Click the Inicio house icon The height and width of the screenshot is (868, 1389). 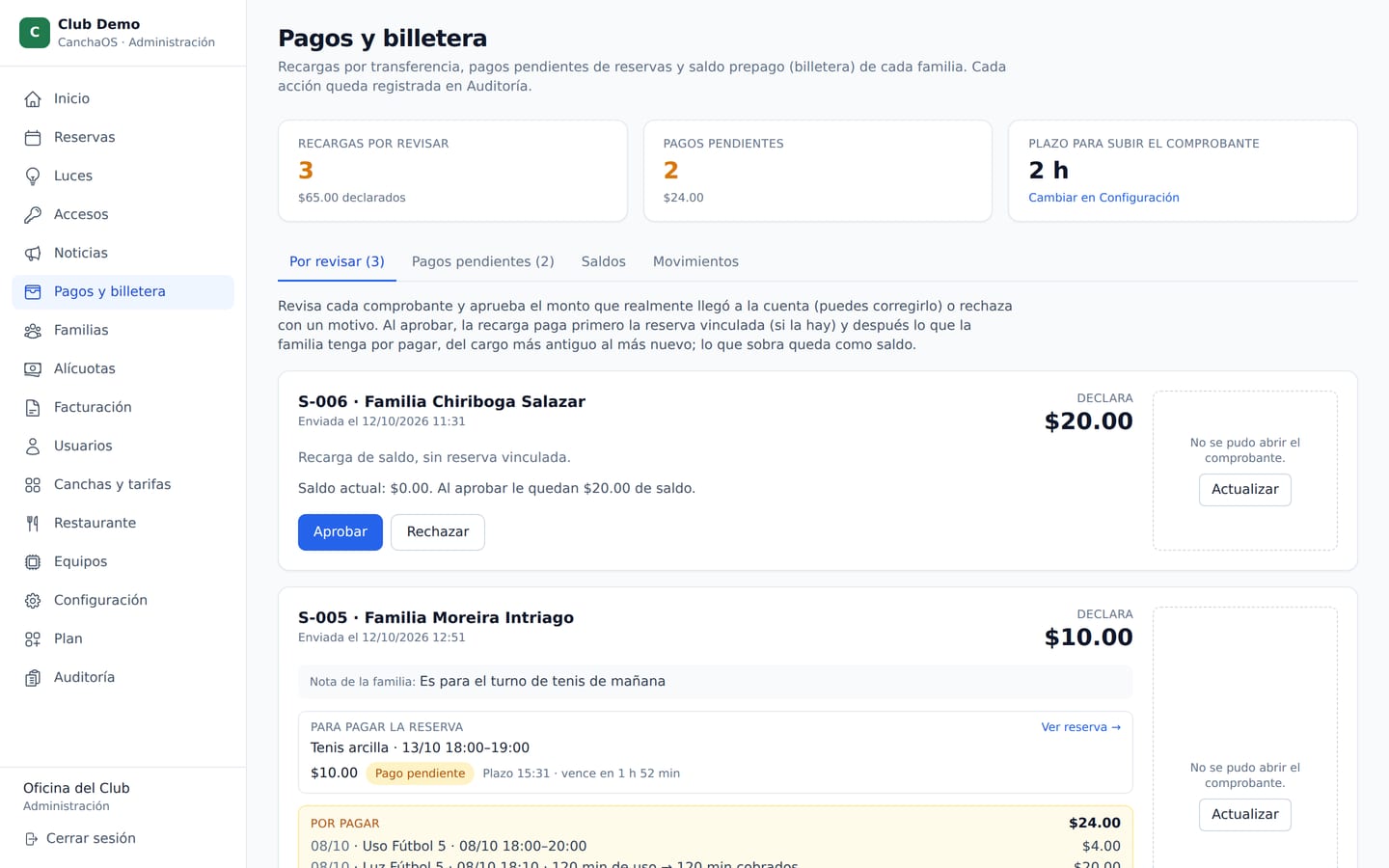tap(33, 98)
